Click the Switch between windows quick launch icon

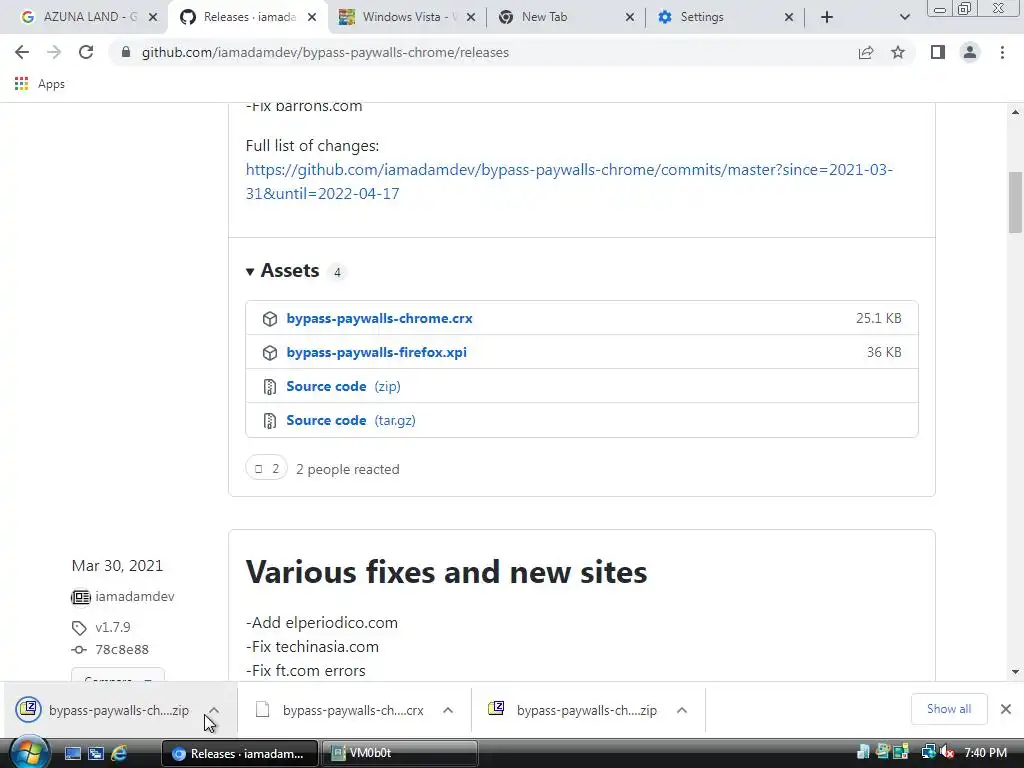96,754
